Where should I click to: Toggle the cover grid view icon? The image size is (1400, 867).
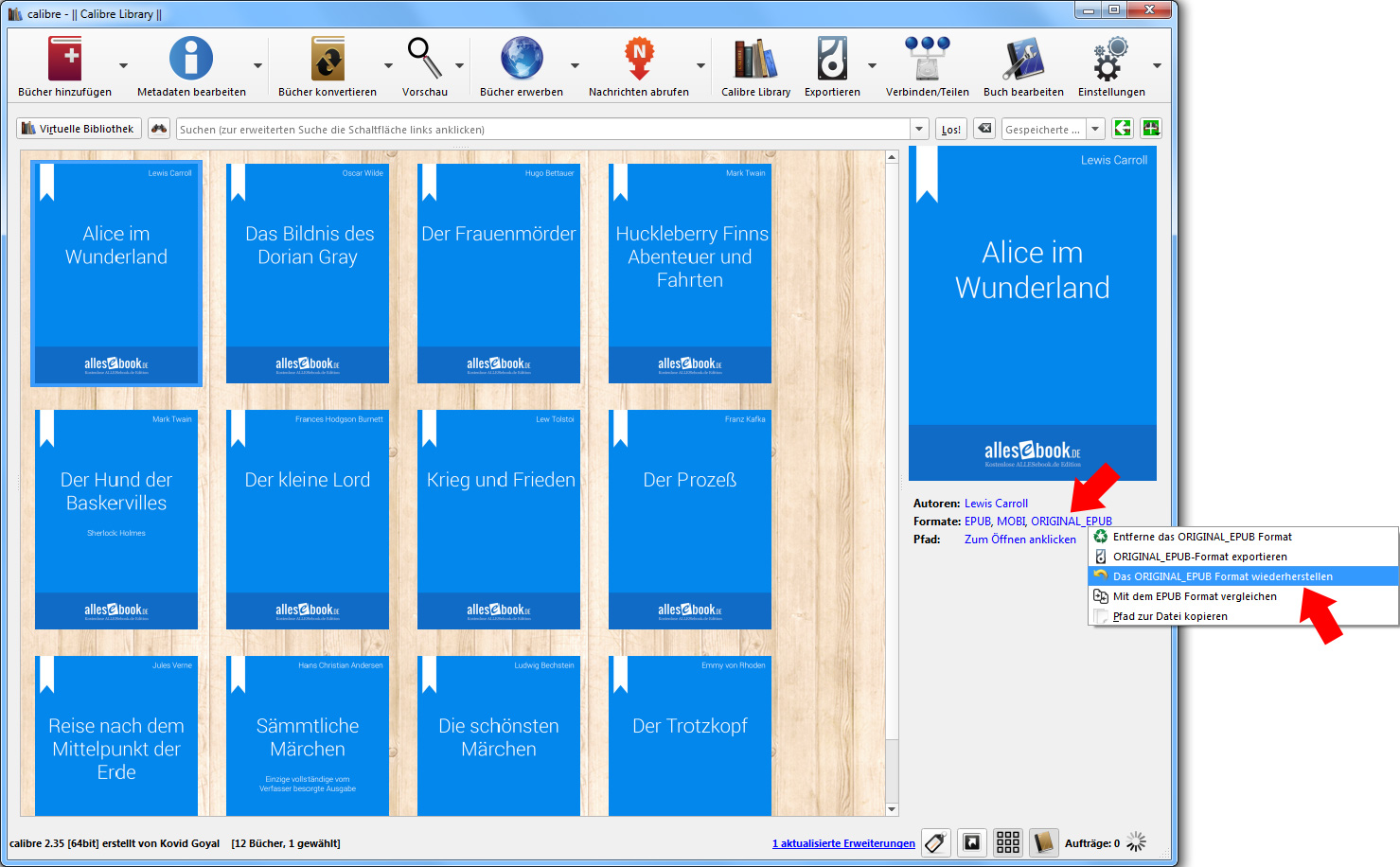coord(1008,842)
